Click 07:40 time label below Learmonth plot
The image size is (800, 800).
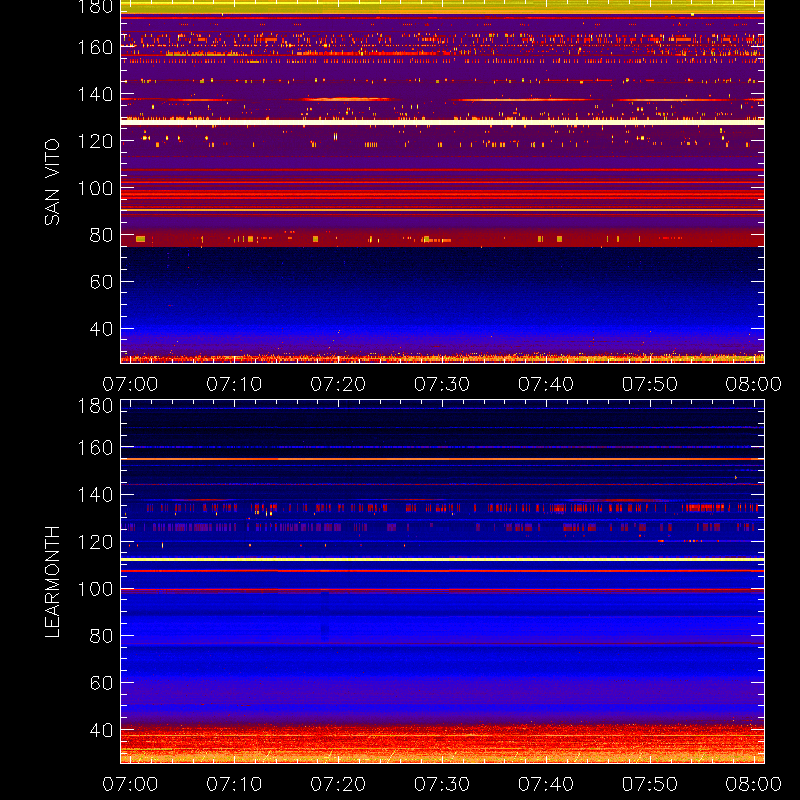click(x=546, y=784)
